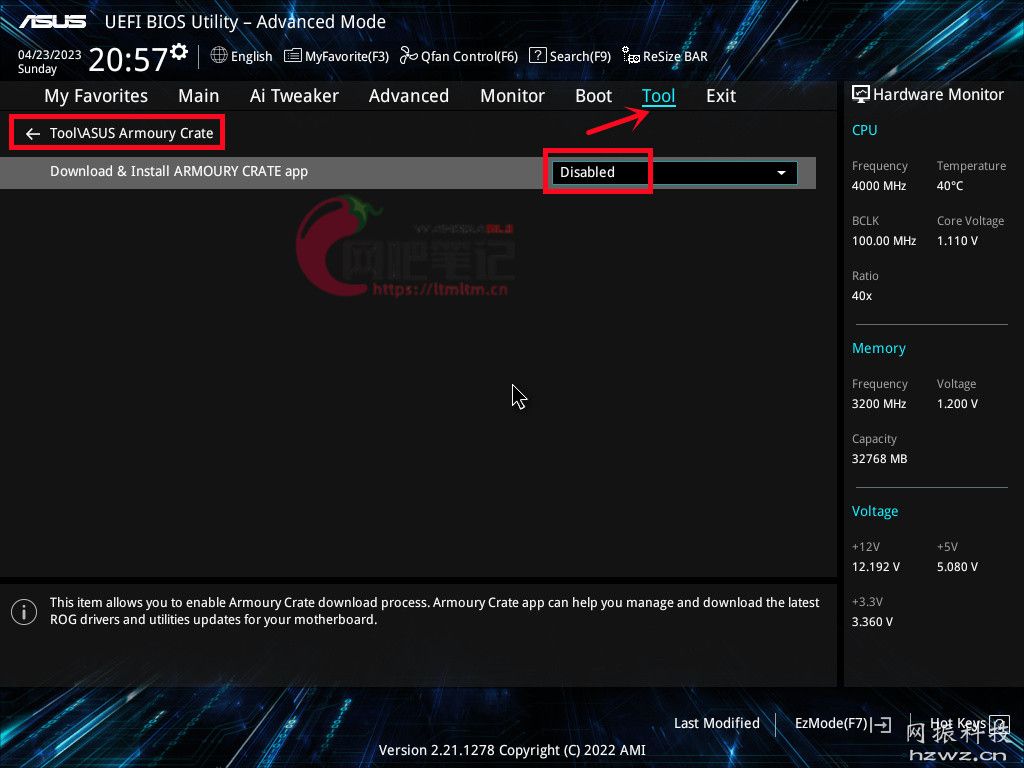
Task: Click the Hardware Monitor title
Action: [938, 95]
